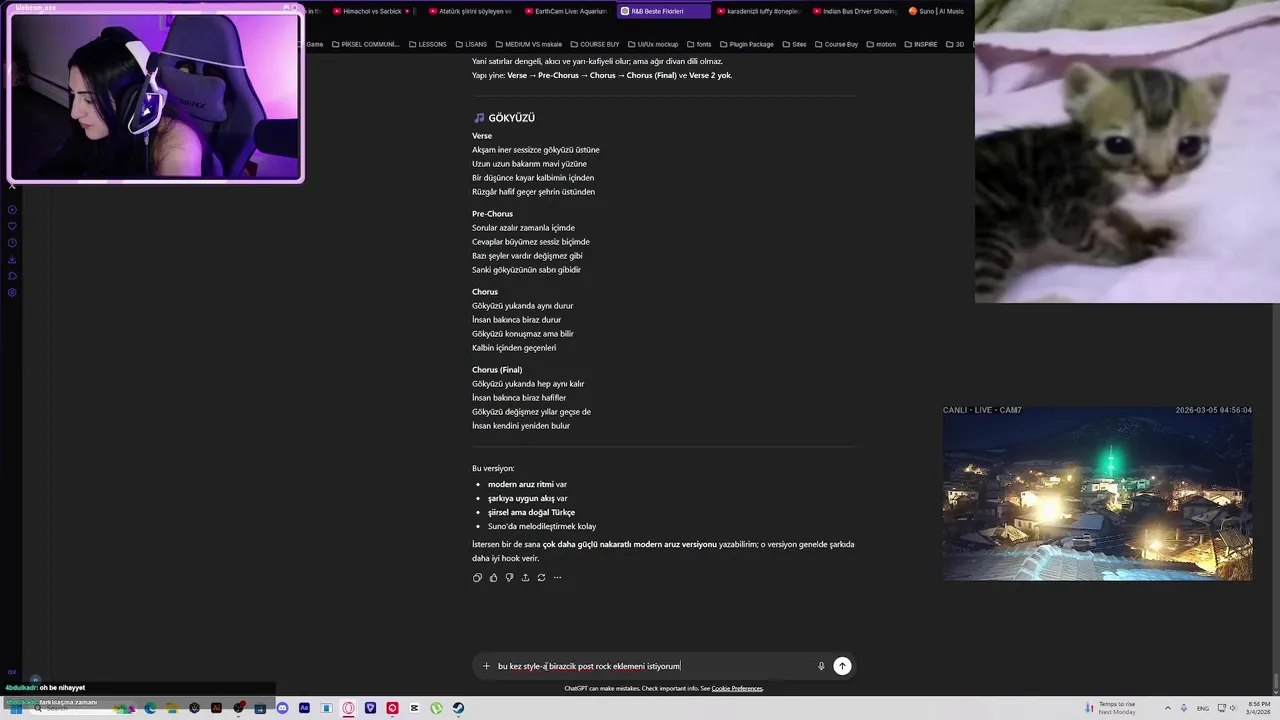Give the response a thumbs up
This screenshot has height=720, width=1280.
[x=493, y=577]
